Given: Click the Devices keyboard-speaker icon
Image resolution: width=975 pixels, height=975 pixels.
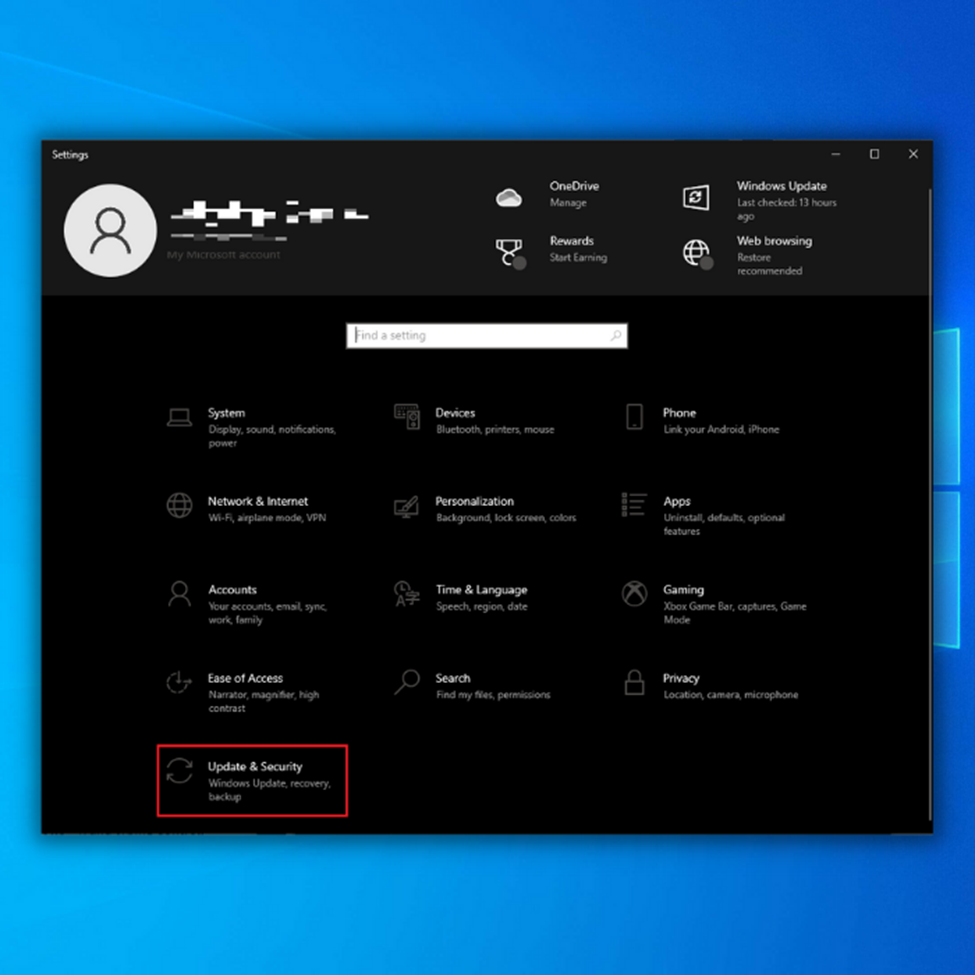Looking at the screenshot, I should click(407, 417).
